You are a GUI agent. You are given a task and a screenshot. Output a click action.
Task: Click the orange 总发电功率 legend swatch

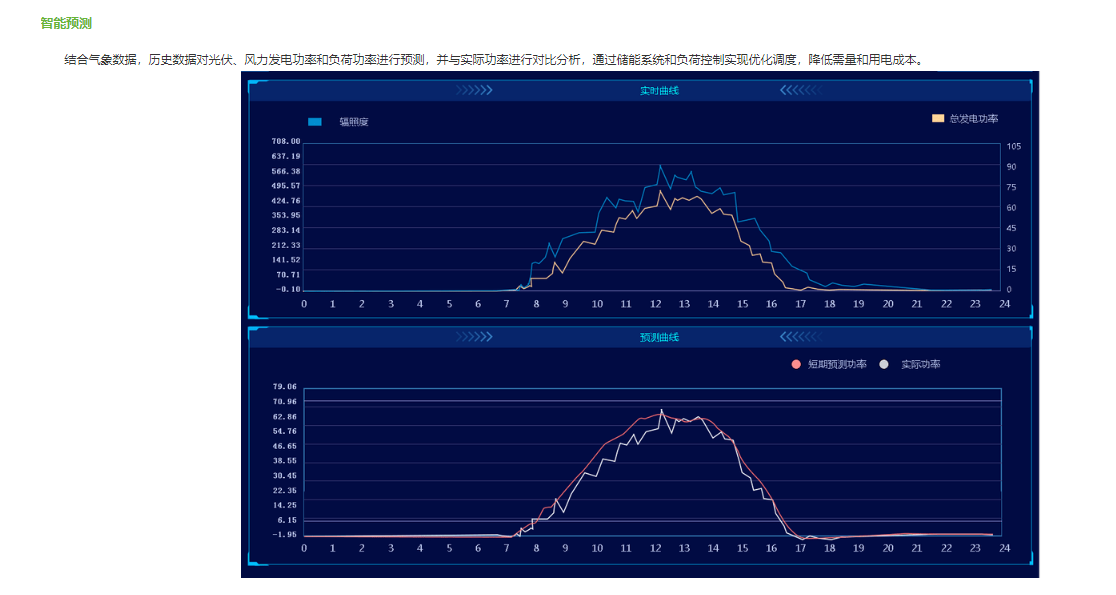point(937,119)
